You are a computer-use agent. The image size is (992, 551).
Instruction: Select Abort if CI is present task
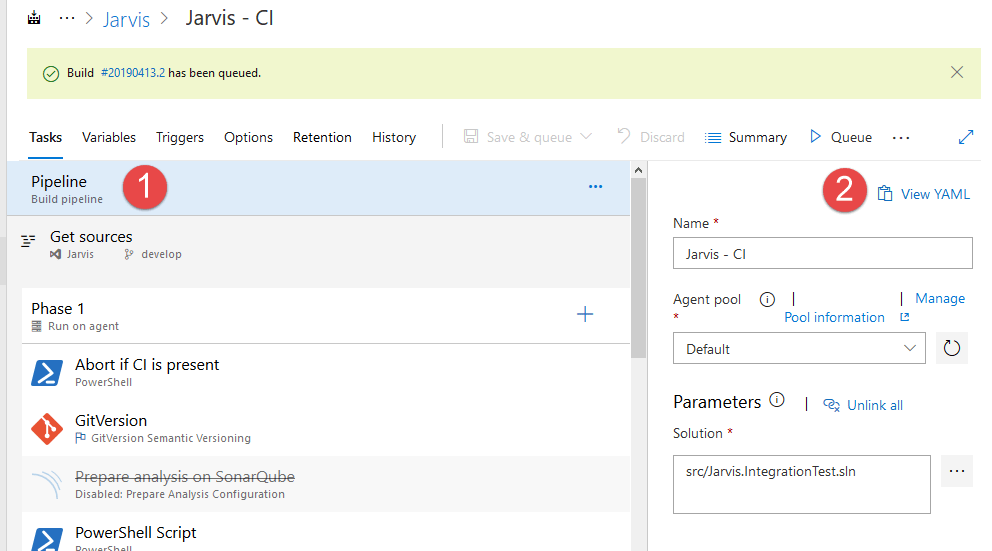(326, 372)
